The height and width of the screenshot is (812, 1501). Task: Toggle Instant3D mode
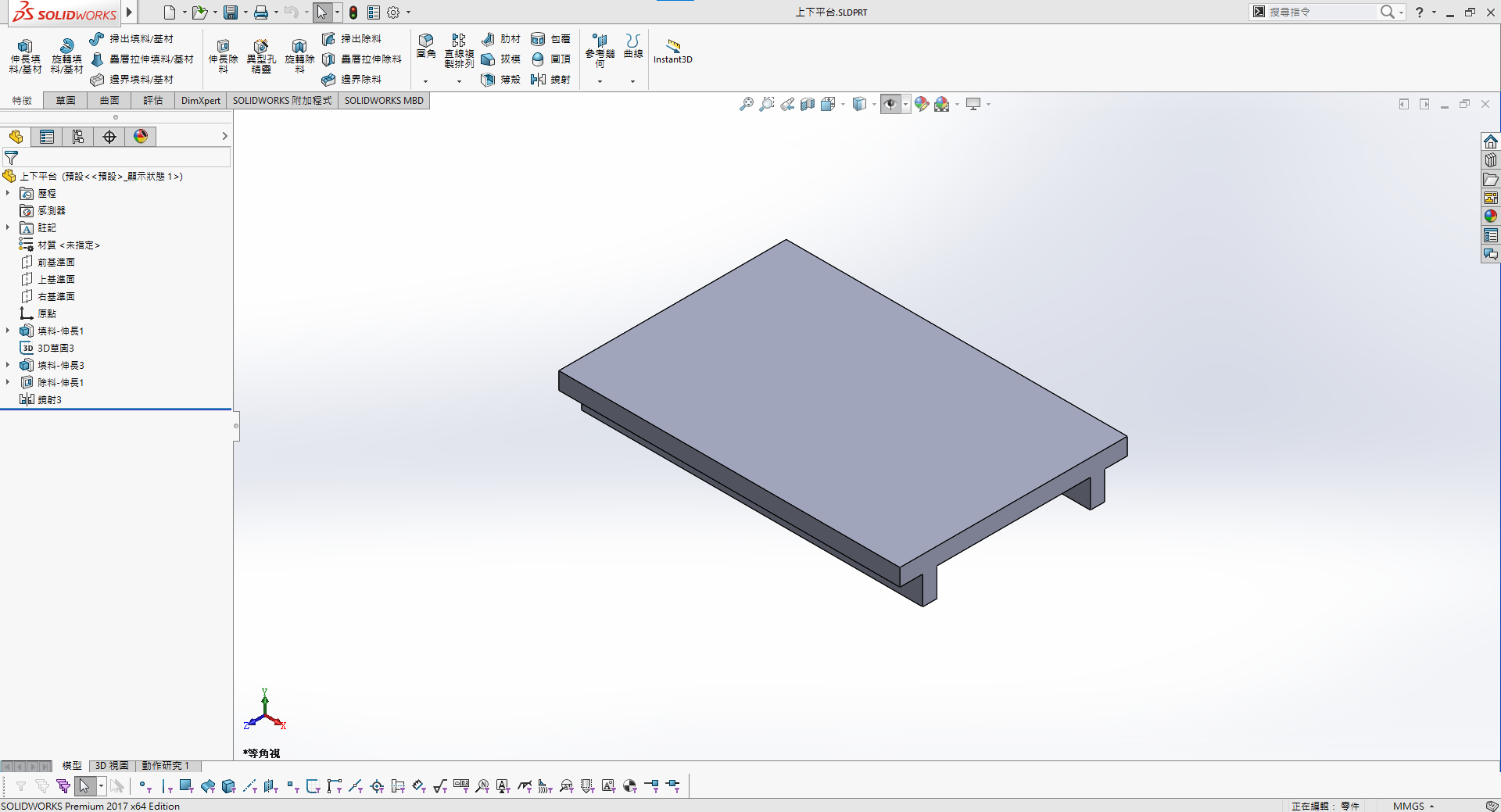coord(673,50)
